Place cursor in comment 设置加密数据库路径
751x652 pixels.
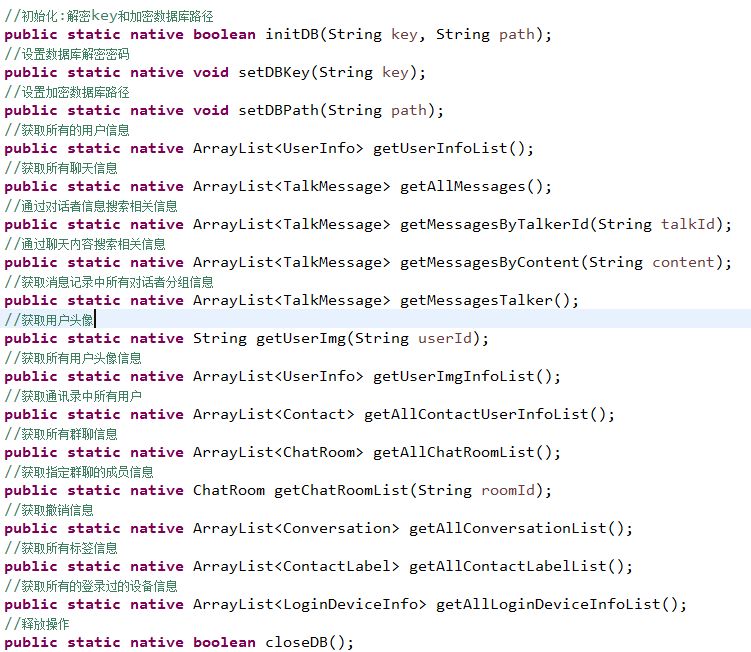(x=67, y=92)
